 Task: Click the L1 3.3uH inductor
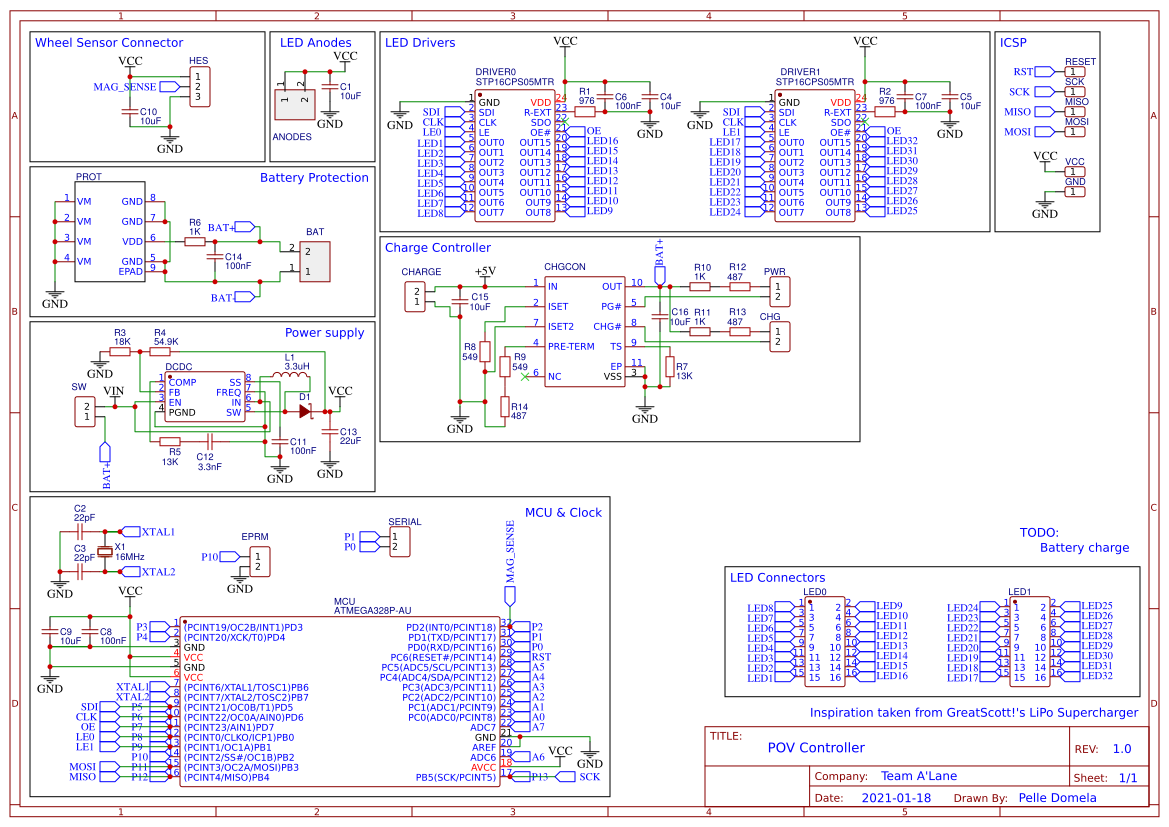pyautogui.click(x=289, y=376)
